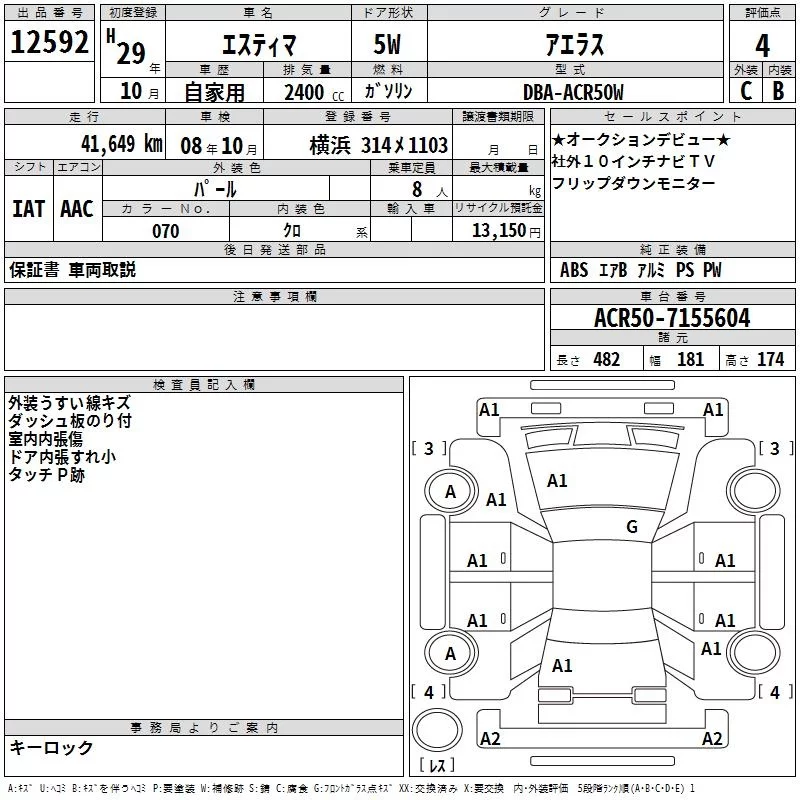Image resolution: width=800 pixels, height=800 pixels.
Task: Select the exterior grade C cell
Action: pos(745,91)
